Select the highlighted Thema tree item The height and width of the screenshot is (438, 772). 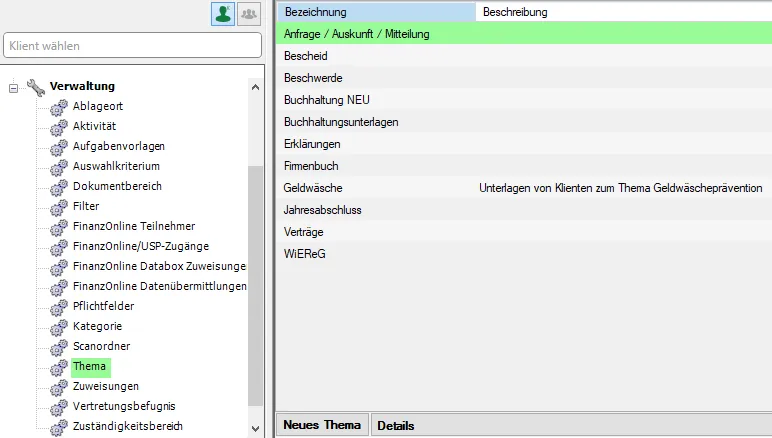pyautogui.click(x=91, y=367)
